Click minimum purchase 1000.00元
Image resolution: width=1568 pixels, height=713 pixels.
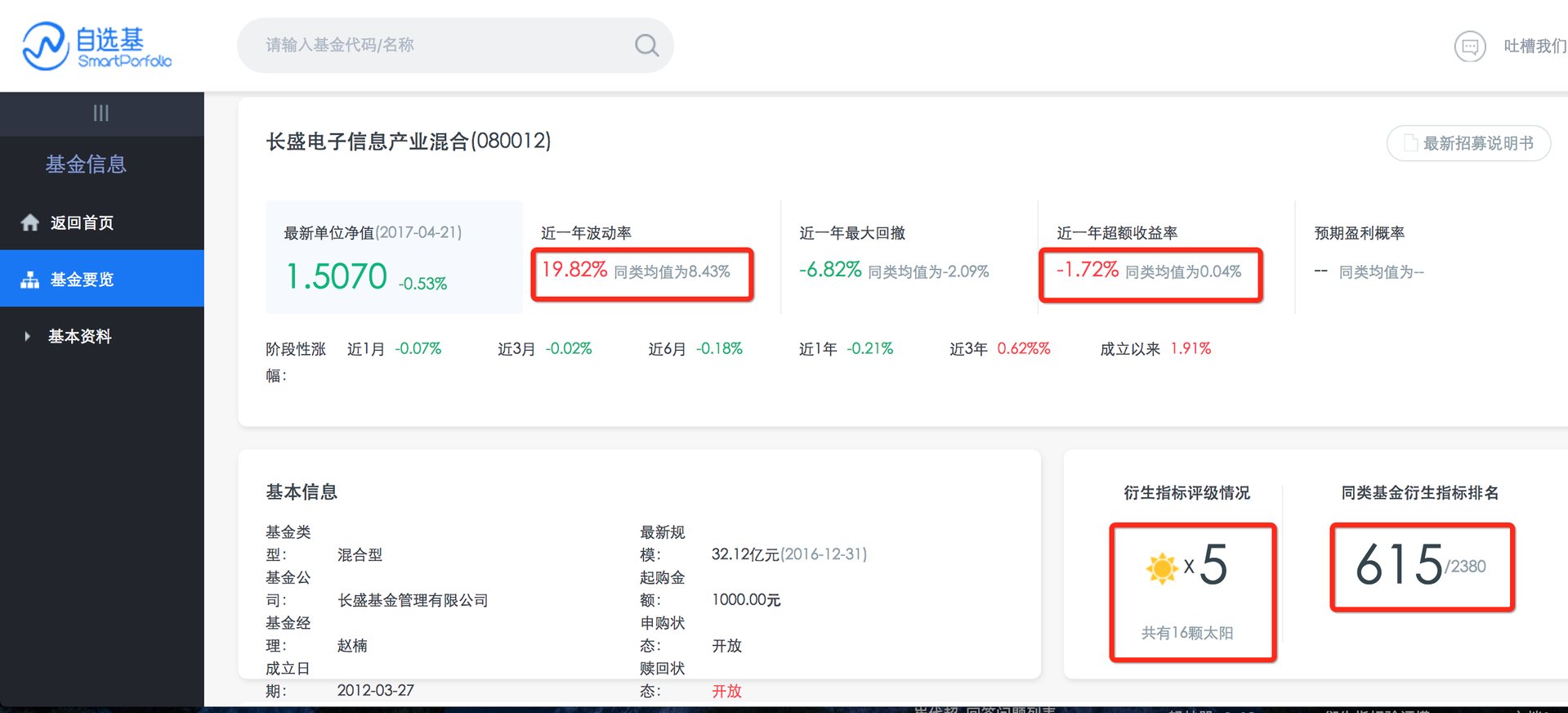tap(746, 600)
